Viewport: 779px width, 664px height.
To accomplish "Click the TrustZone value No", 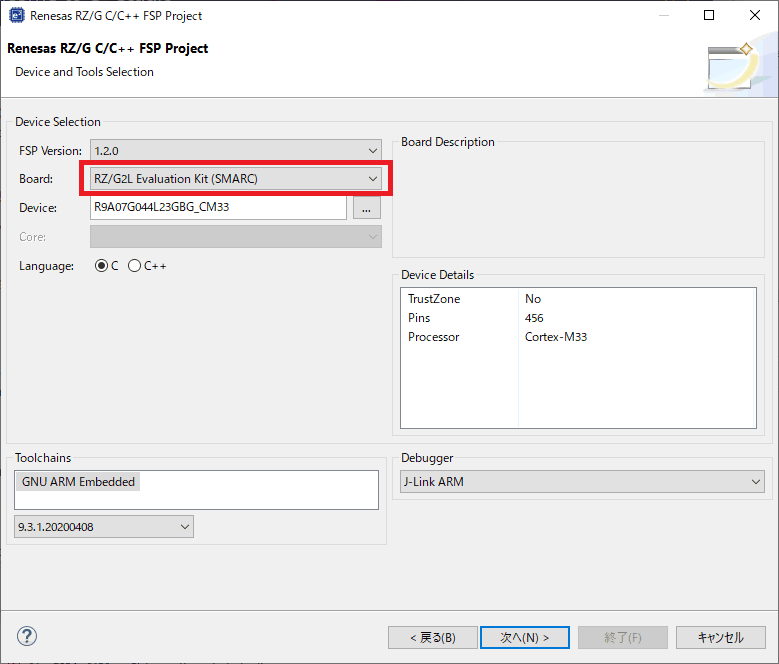I will [x=533, y=299].
